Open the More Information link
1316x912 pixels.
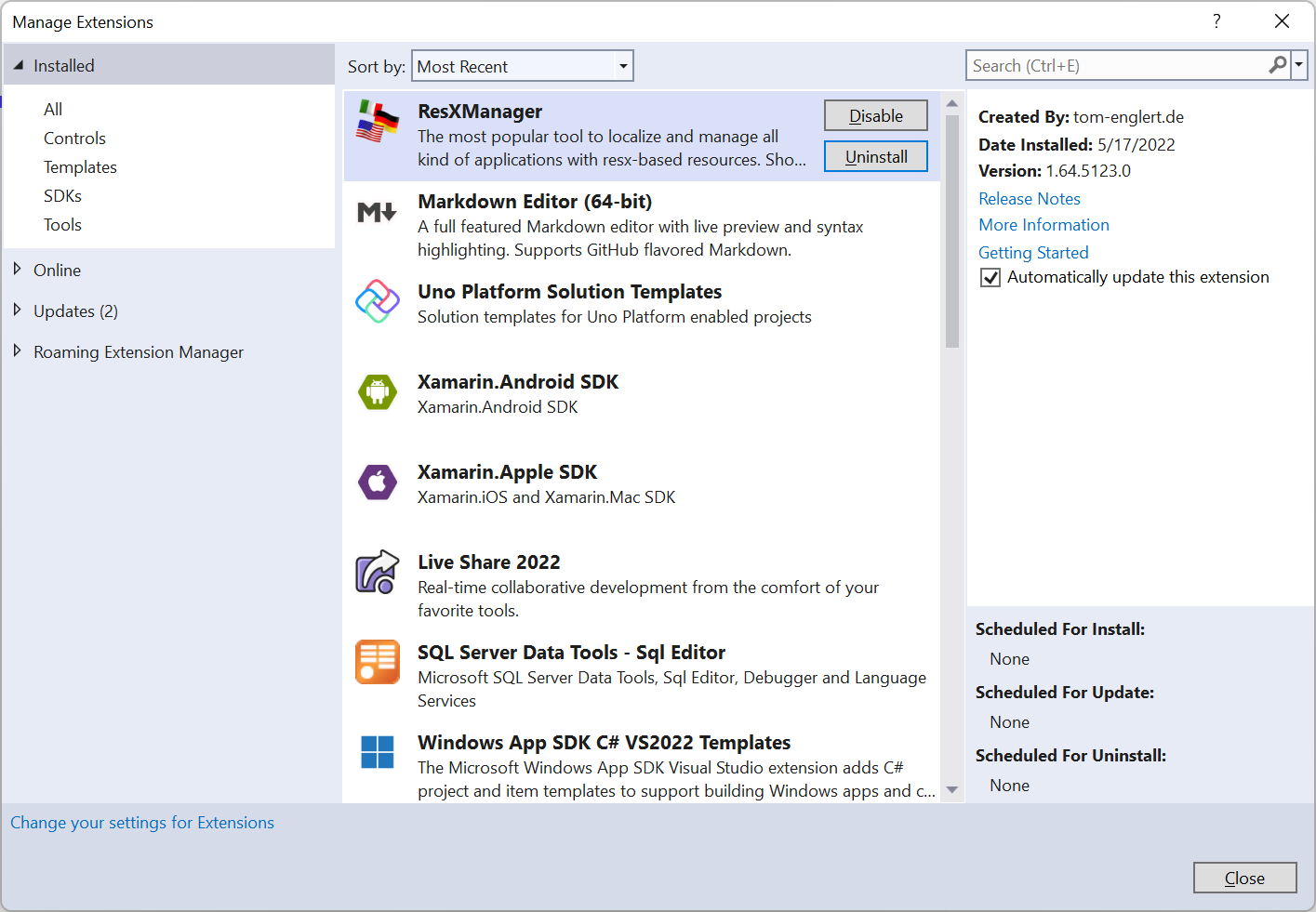coord(1043,224)
